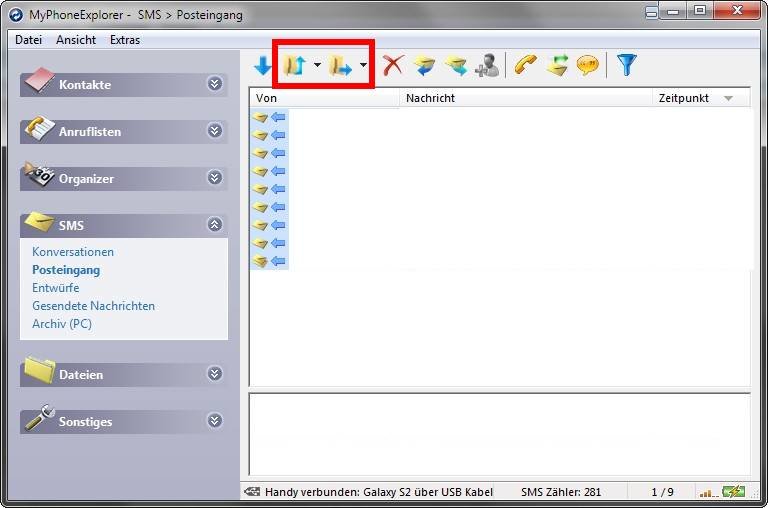Delete message with the red X icon
The height and width of the screenshot is (508, 768).
[393, 65]
